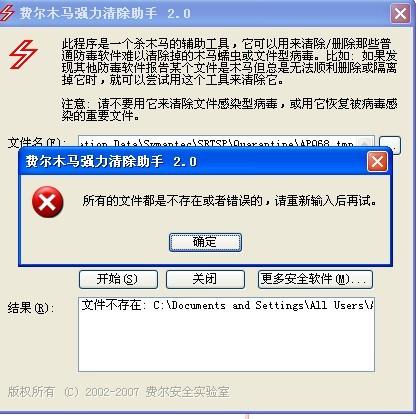The image size is (418, 419).
Task: Click the main window title text
Action: [105, 14]
